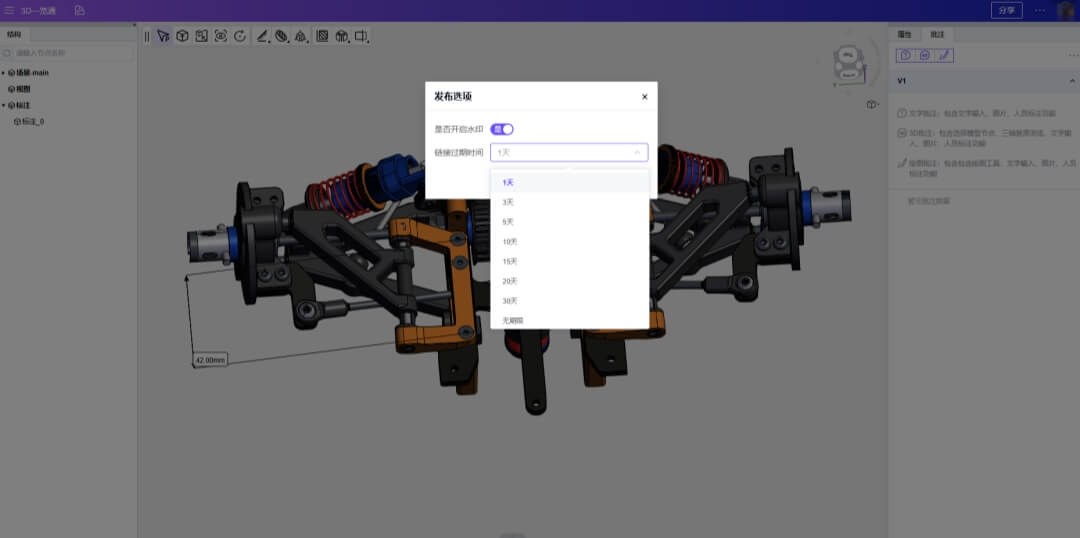Close the 发布选项 dialog
Viewport: 1080px width, 538px height.
(645, 97)
